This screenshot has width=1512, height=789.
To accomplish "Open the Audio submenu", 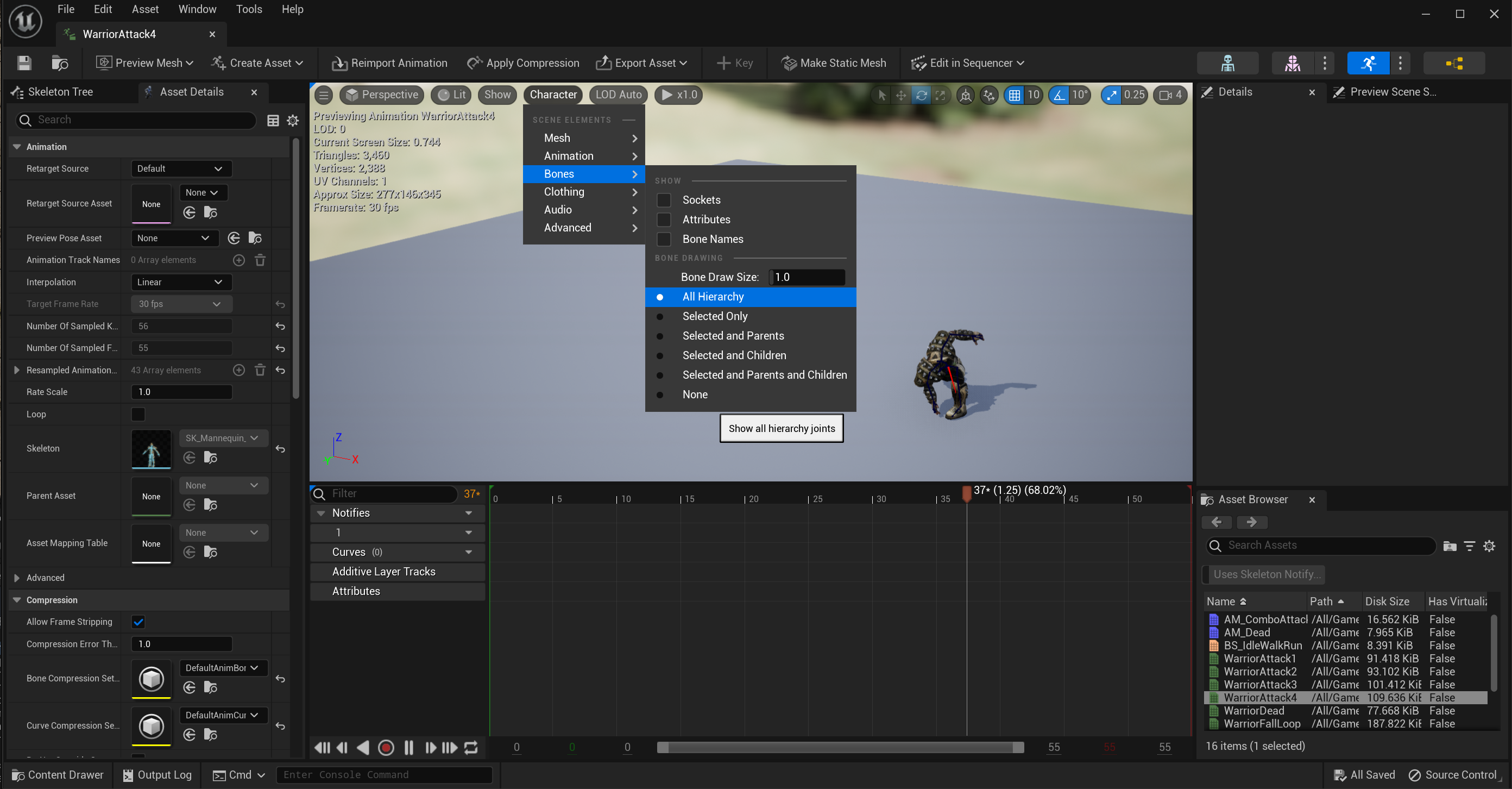I will tap(583, 210).
